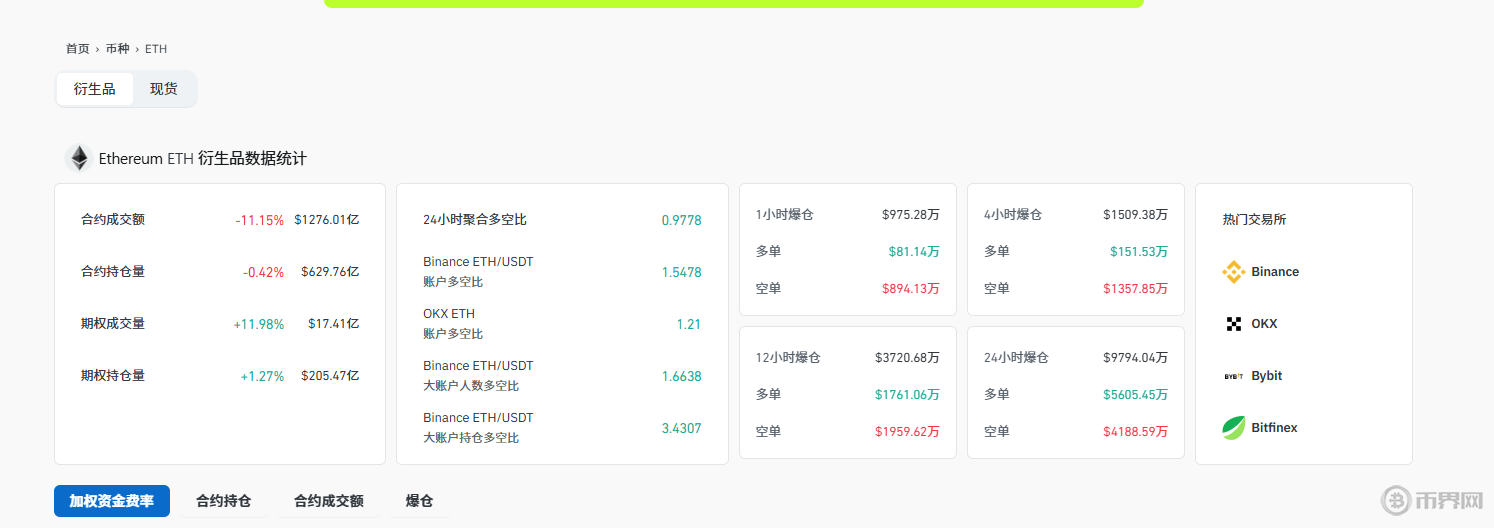
Task: Click the 24小时聚合多空比 value 0.9778
Action: click(x=681, y=220)
